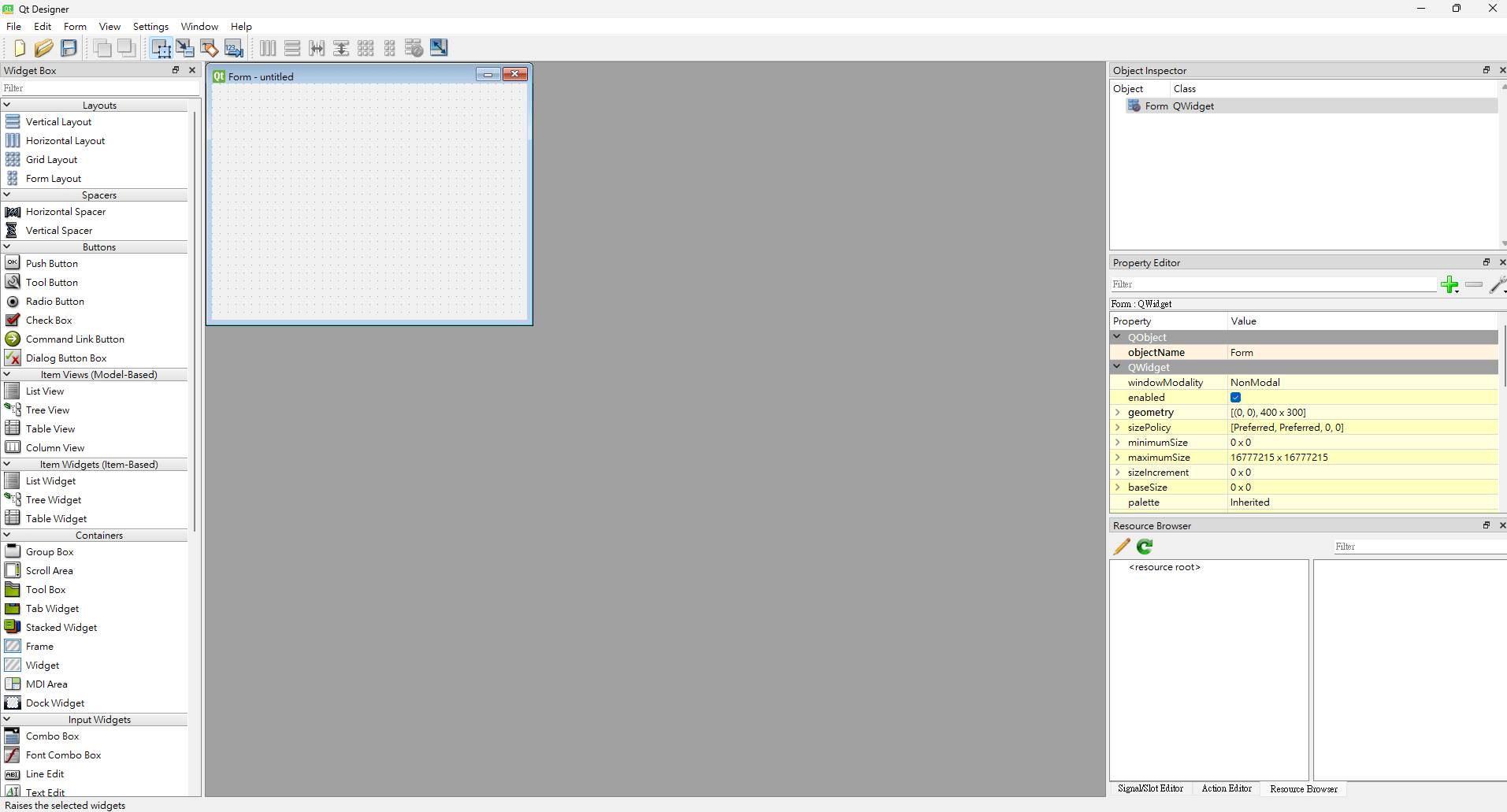Reload resources with the green arrow

pyautogui.click(x=1145, y=547)
